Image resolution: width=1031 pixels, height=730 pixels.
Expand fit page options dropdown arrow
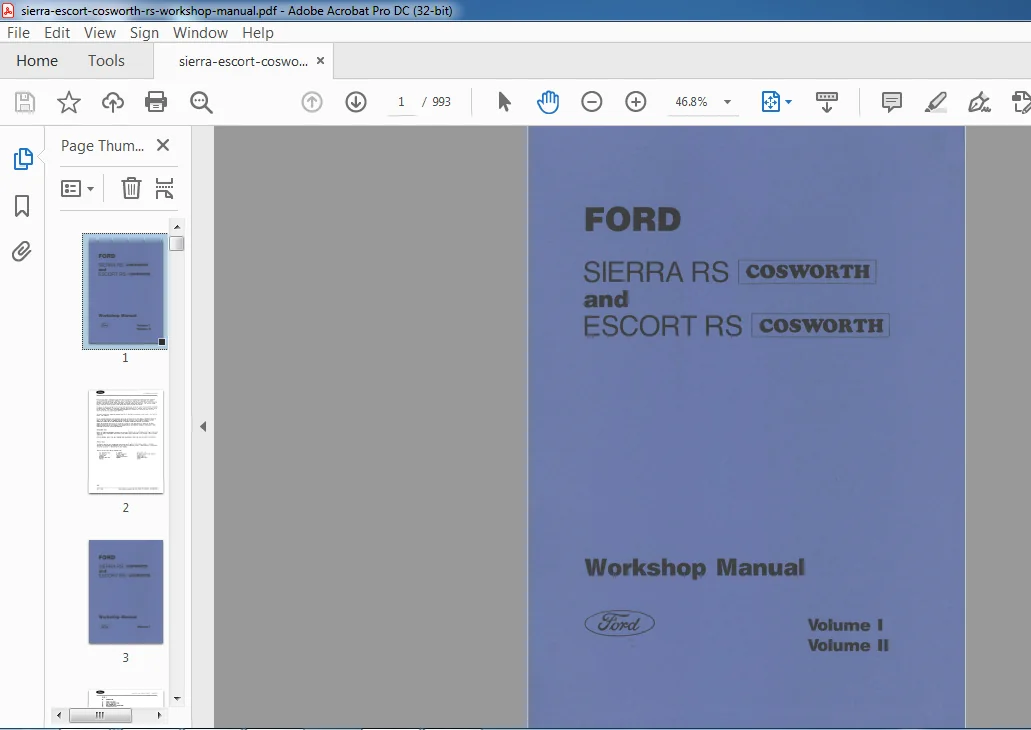[x=788, y=102]
